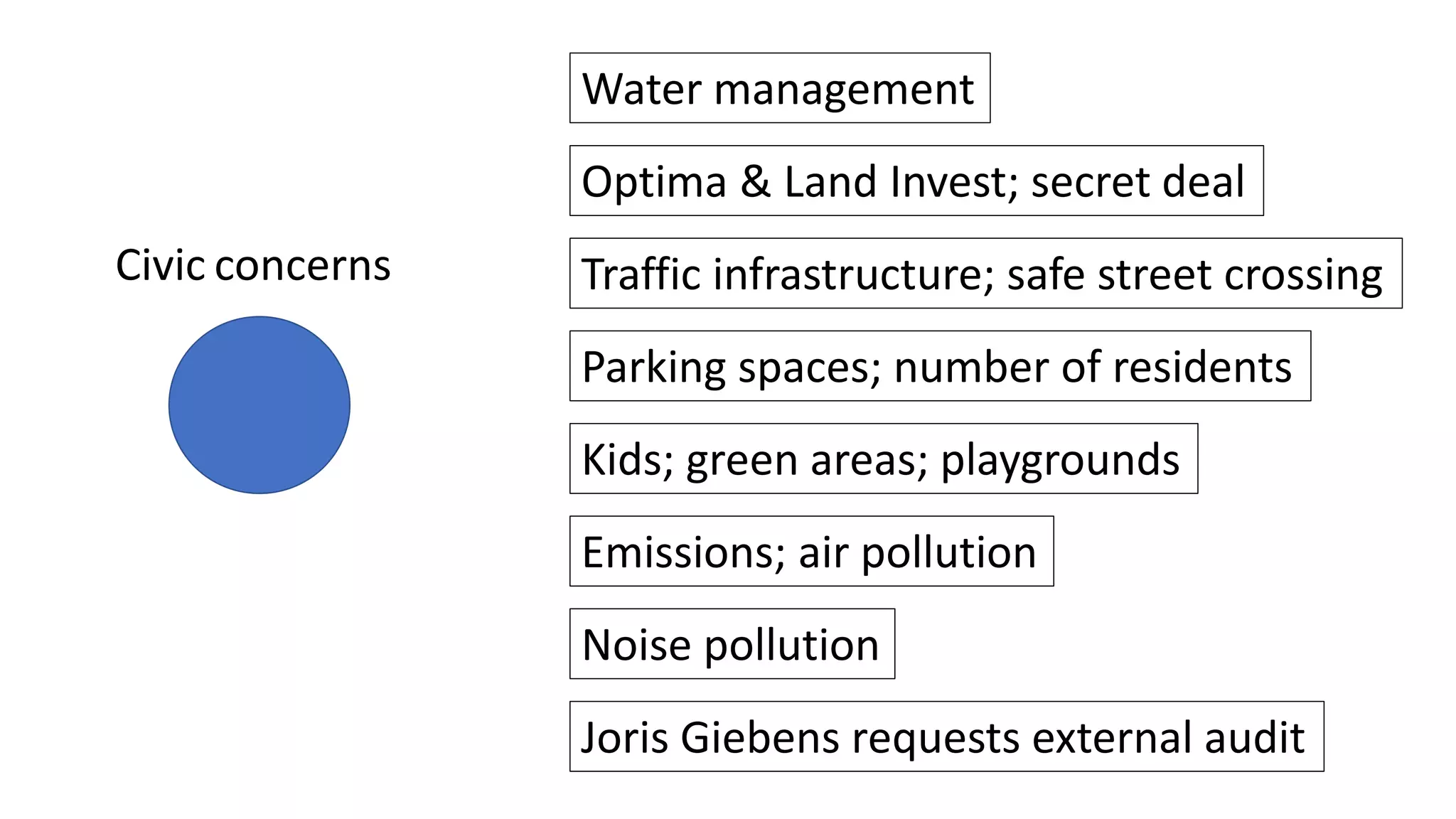The image size is (1456, 819).
Task: Select the 'Traffic infrastructure; safe street crossing' box
Action: click(985, 273)
